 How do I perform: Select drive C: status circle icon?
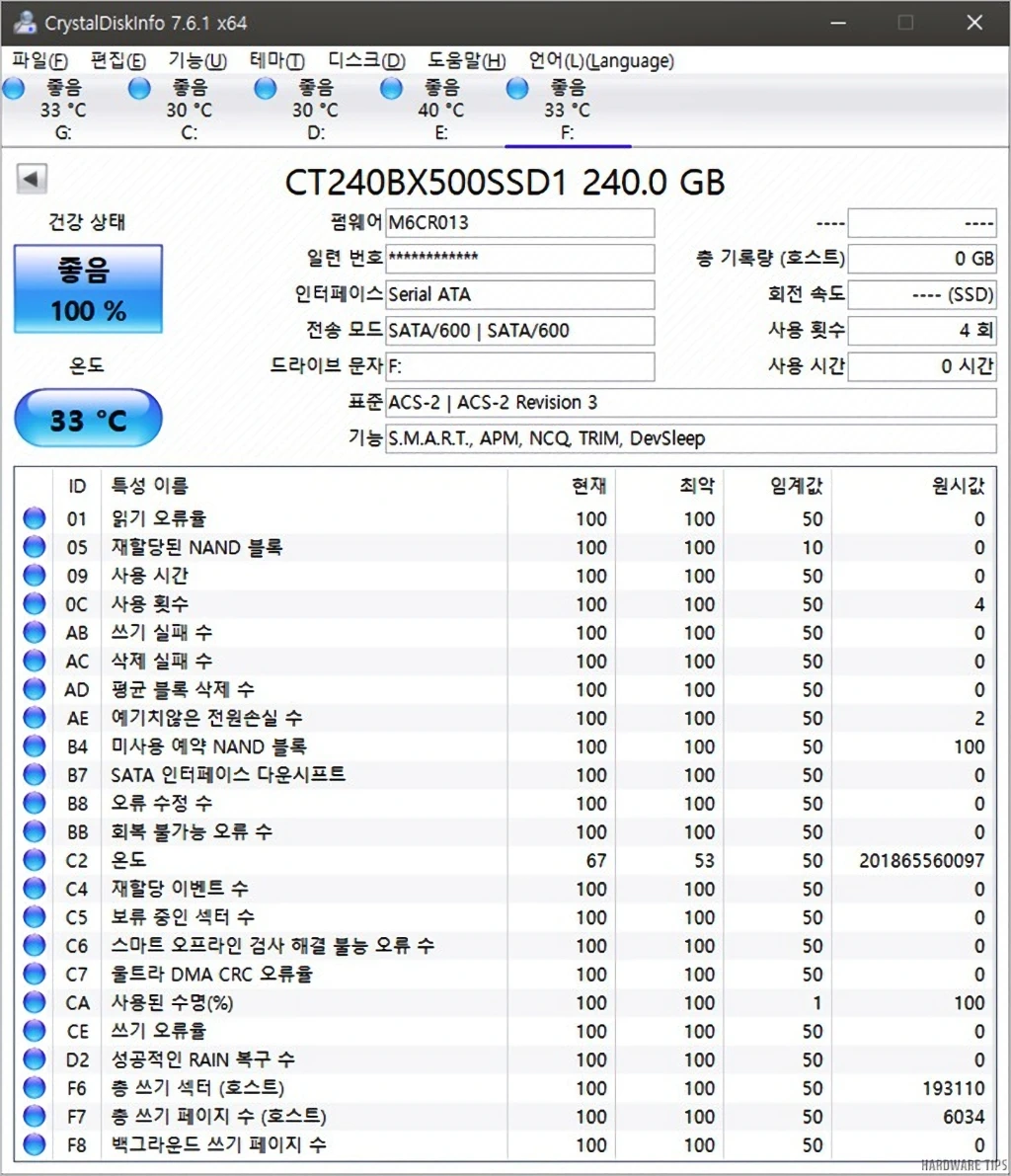[x=139, y=89]
